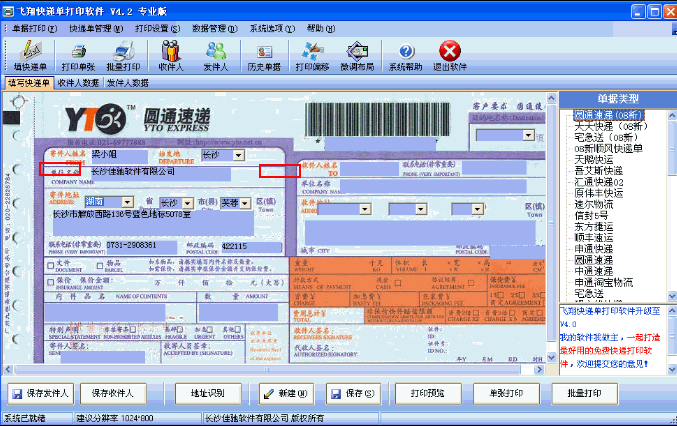Click the recipient name field next to 收件人姓名
Image resolution: width=677 pixels, height=426 pixels.
click(369, 169)
